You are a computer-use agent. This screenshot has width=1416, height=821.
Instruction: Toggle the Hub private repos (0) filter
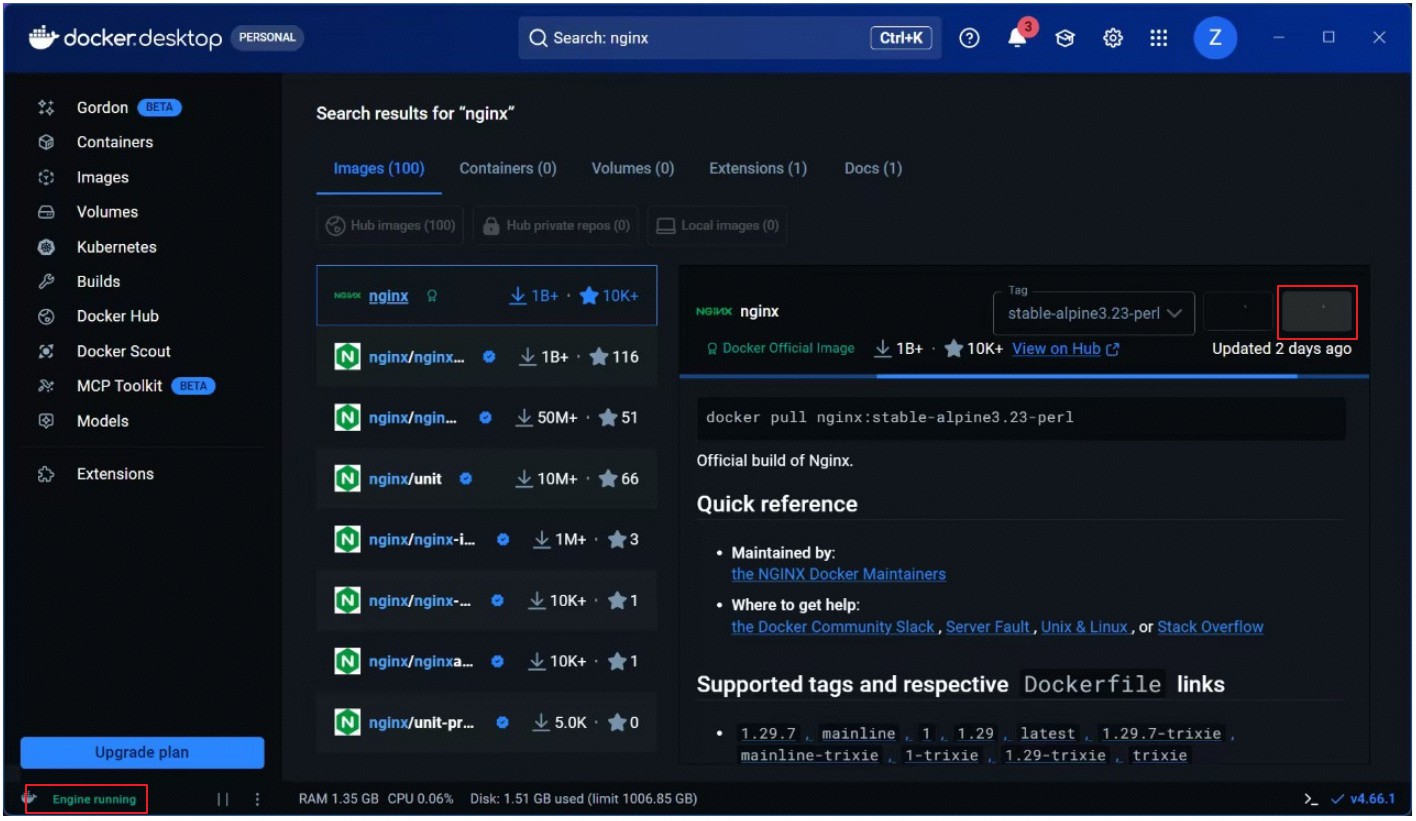click(557, 226)
